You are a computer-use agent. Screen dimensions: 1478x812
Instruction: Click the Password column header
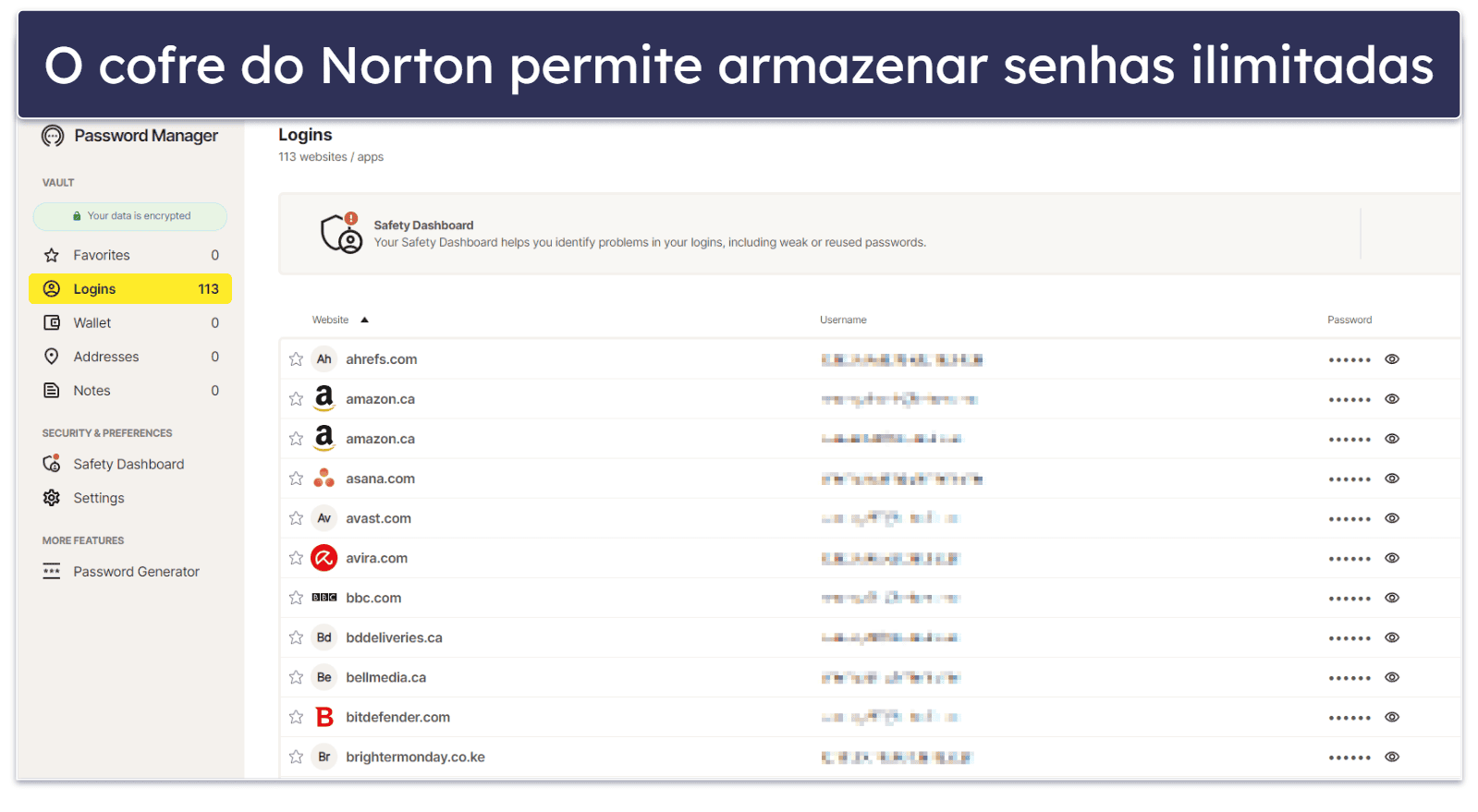[1349, 320]
